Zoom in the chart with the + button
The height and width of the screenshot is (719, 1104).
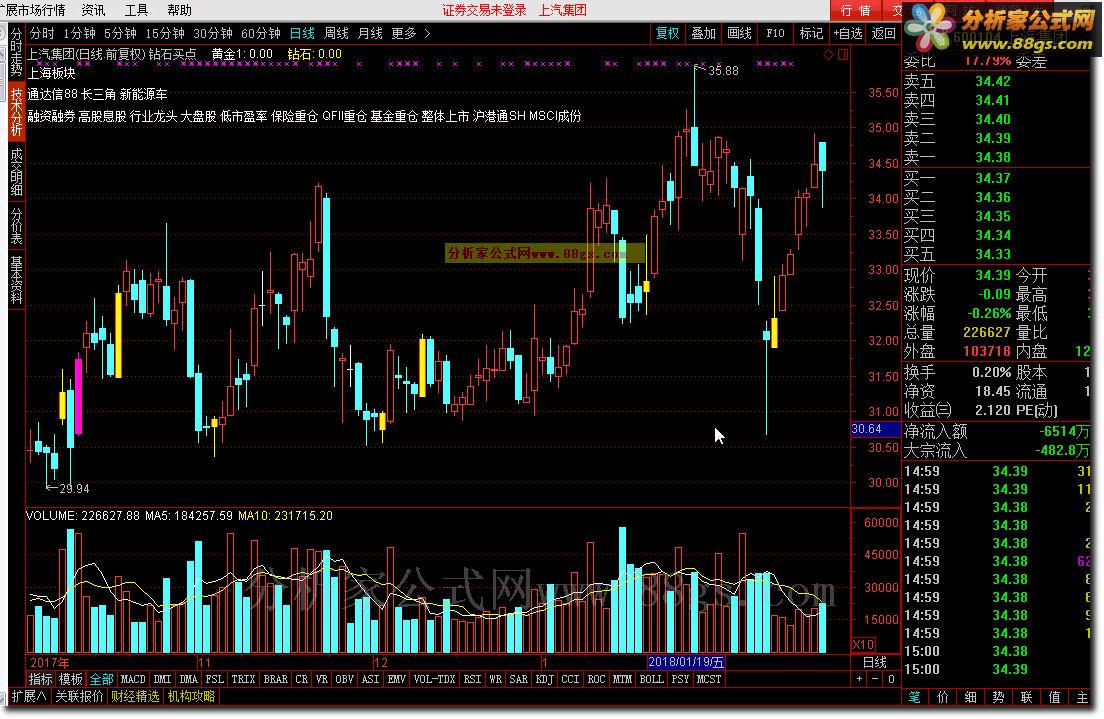(x=859, y=679)
